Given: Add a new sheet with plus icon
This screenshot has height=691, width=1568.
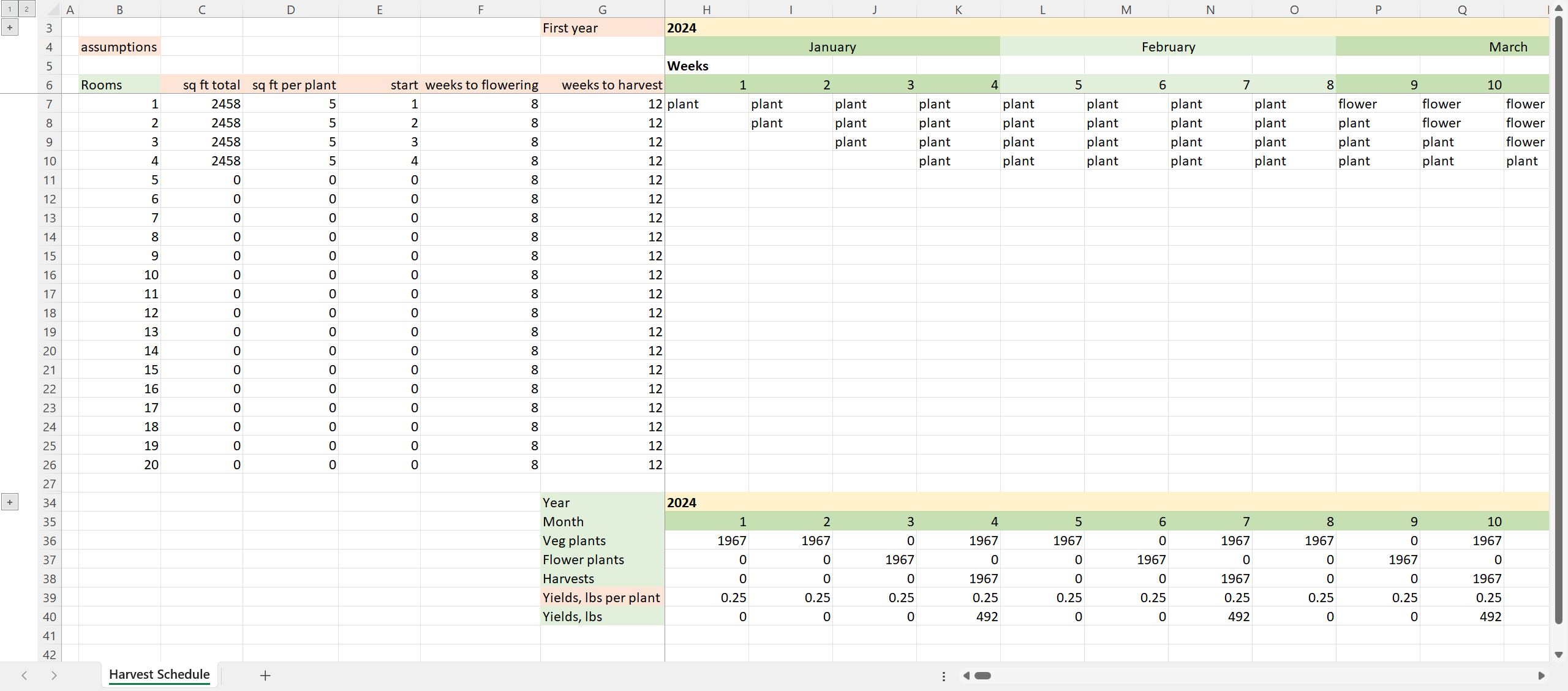Looking at the screenshot, I should (265, 675).
